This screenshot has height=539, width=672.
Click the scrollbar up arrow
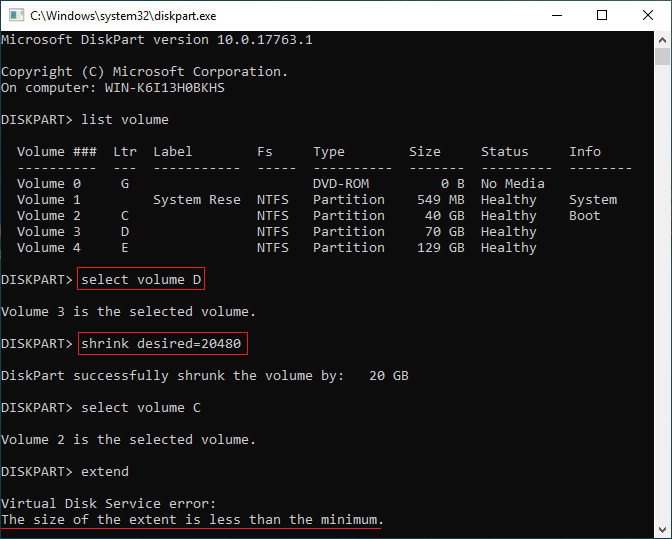click(663, 40)
